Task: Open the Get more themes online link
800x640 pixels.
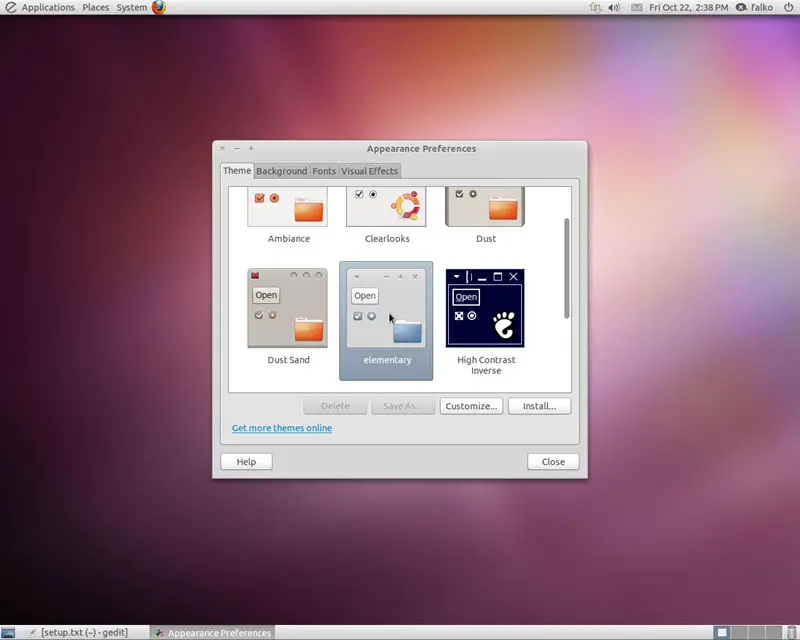Action: click(x=282, y=428)
